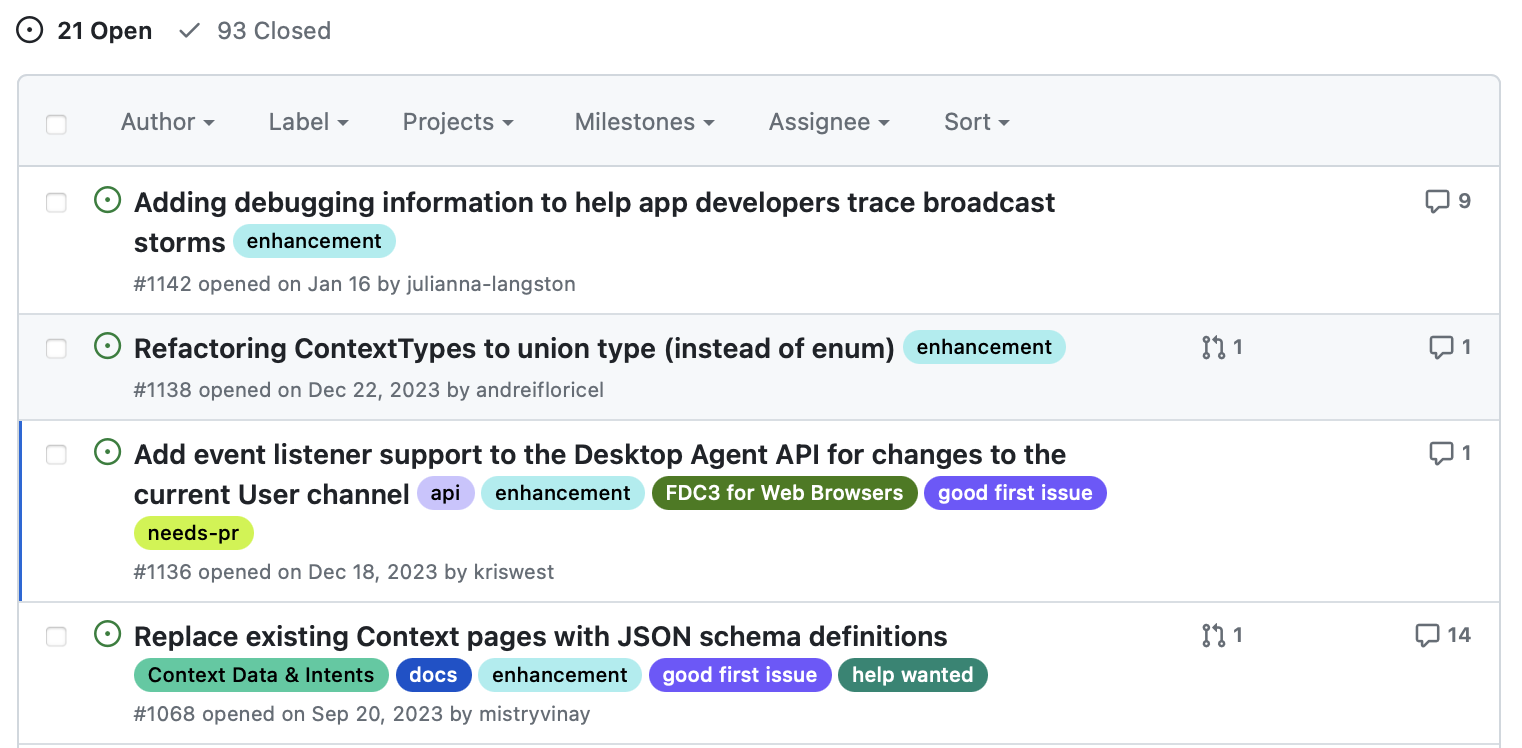Click the green FDC3 for Web Browsers label swatch
This screenshot has width=1522, height=748.
click(784, 492)
